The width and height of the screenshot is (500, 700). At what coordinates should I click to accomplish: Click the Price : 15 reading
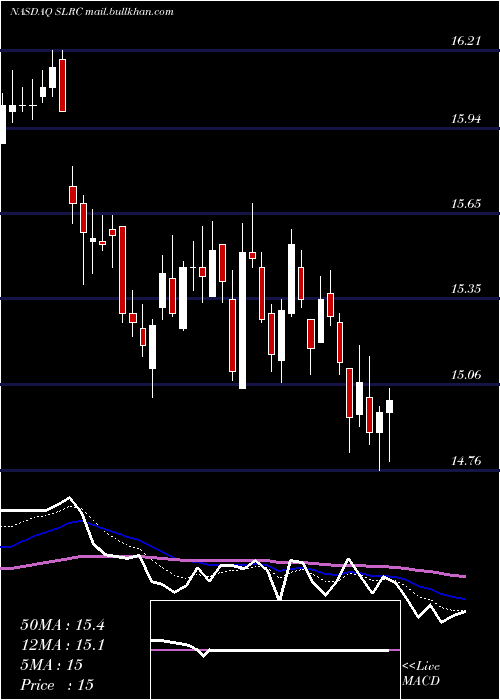[57, 685]
